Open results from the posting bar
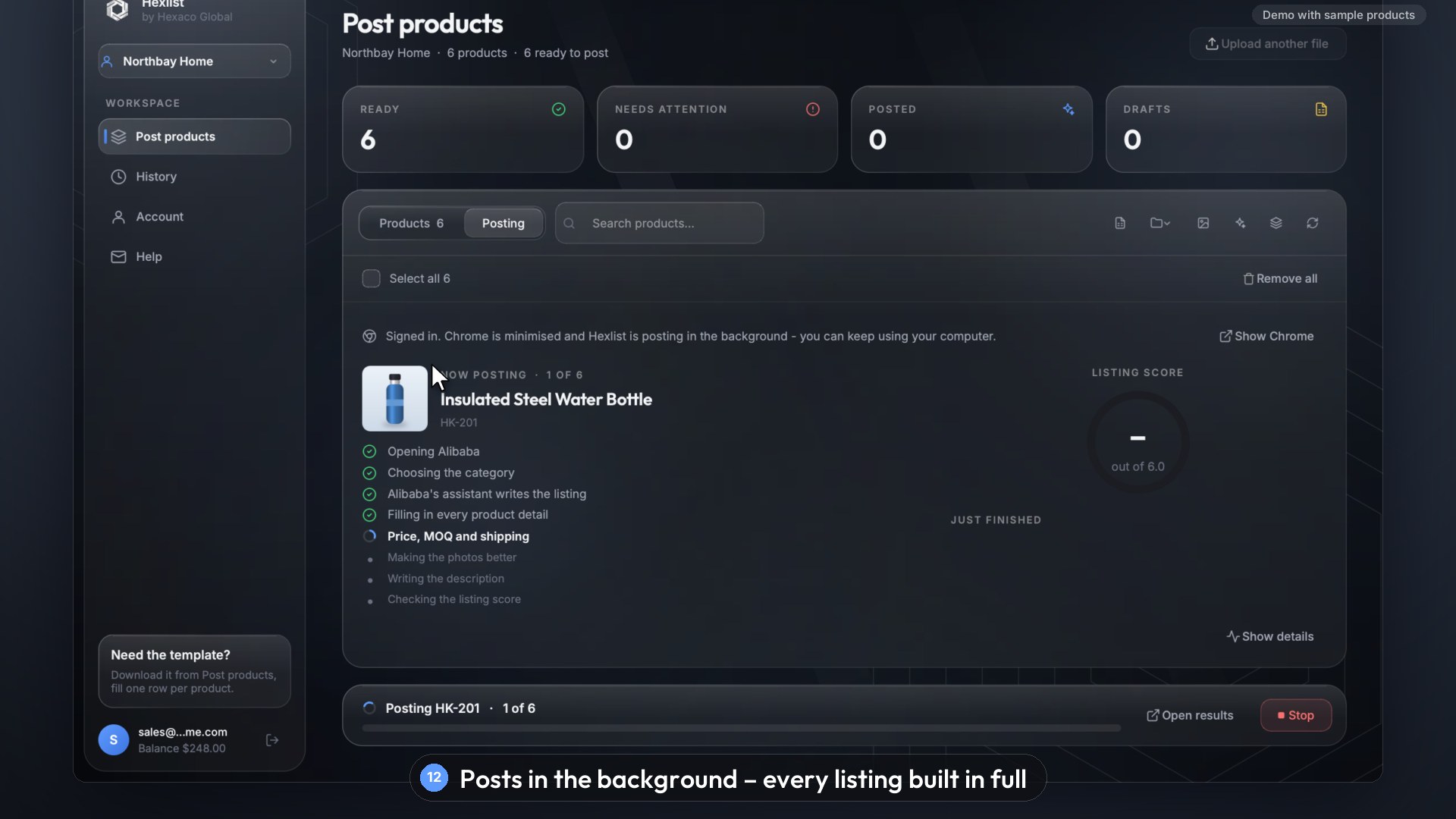The width and height of the screenshot is (1456, 819). (x=1190, y=715)
